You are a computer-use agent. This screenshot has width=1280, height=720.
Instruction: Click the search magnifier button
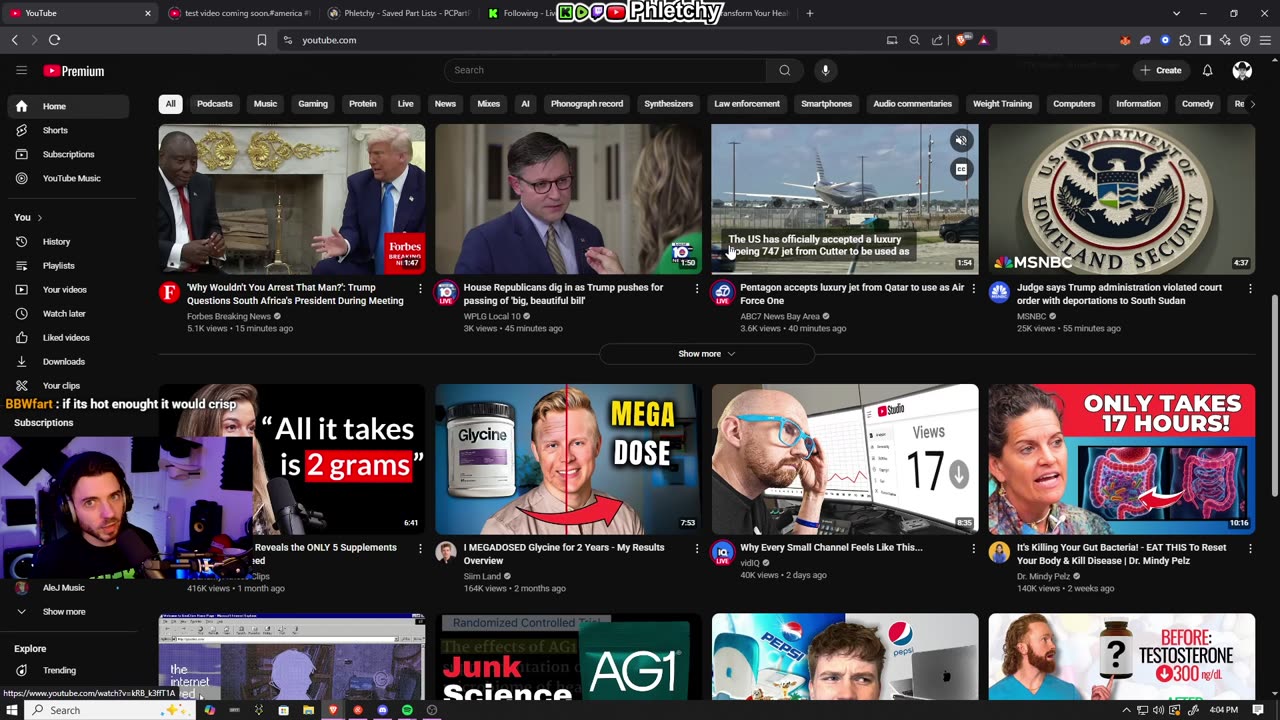(785, 70)
